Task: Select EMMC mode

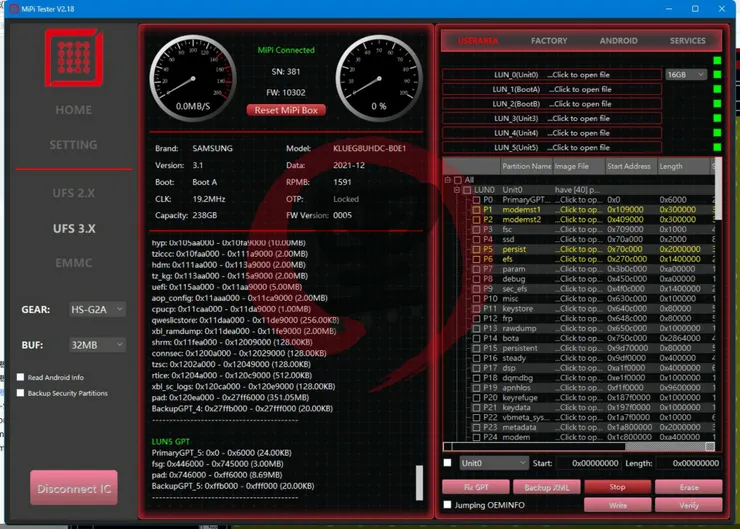Action: point(74,263)
